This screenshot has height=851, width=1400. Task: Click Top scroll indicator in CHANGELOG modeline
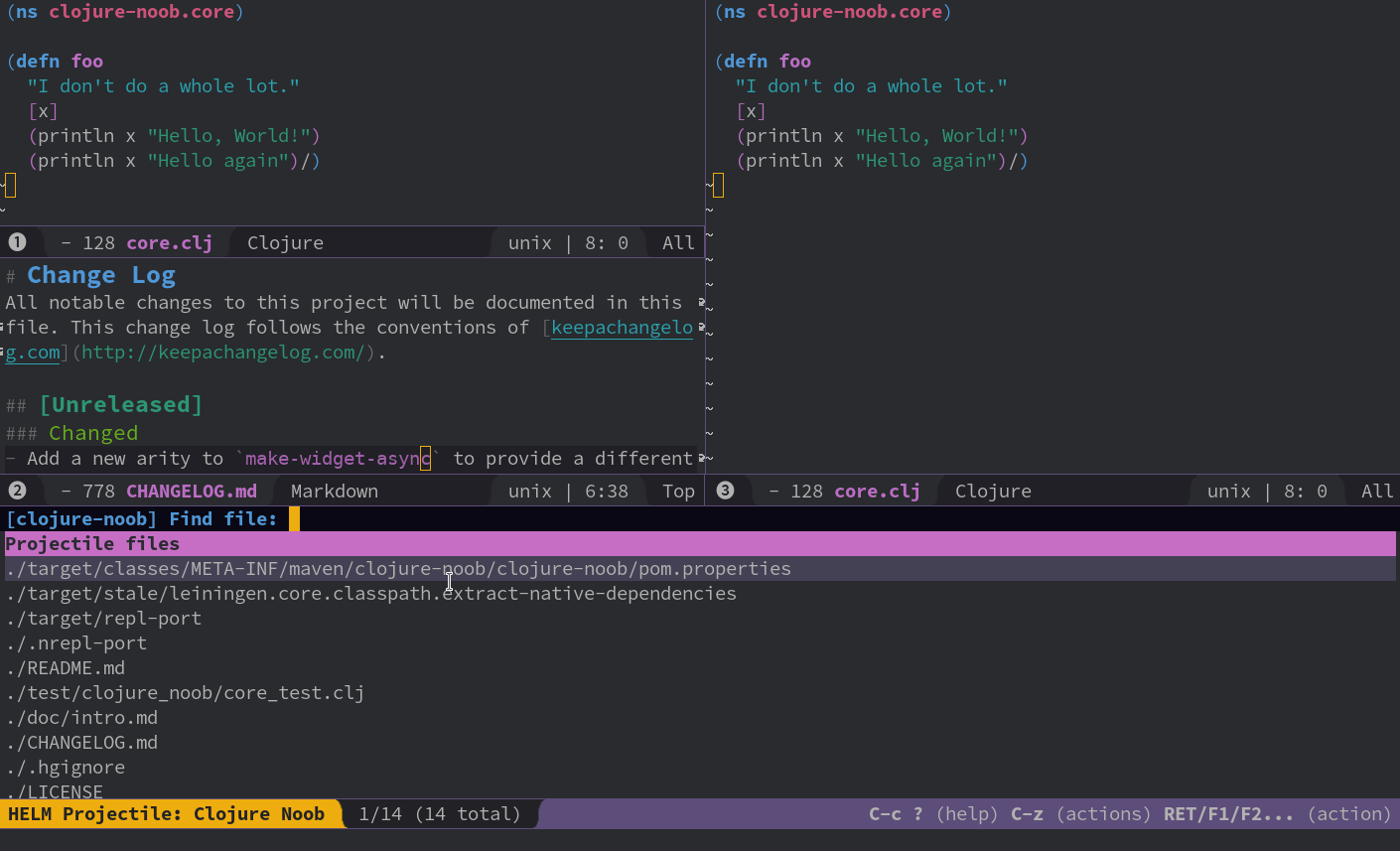click(678, 492)
